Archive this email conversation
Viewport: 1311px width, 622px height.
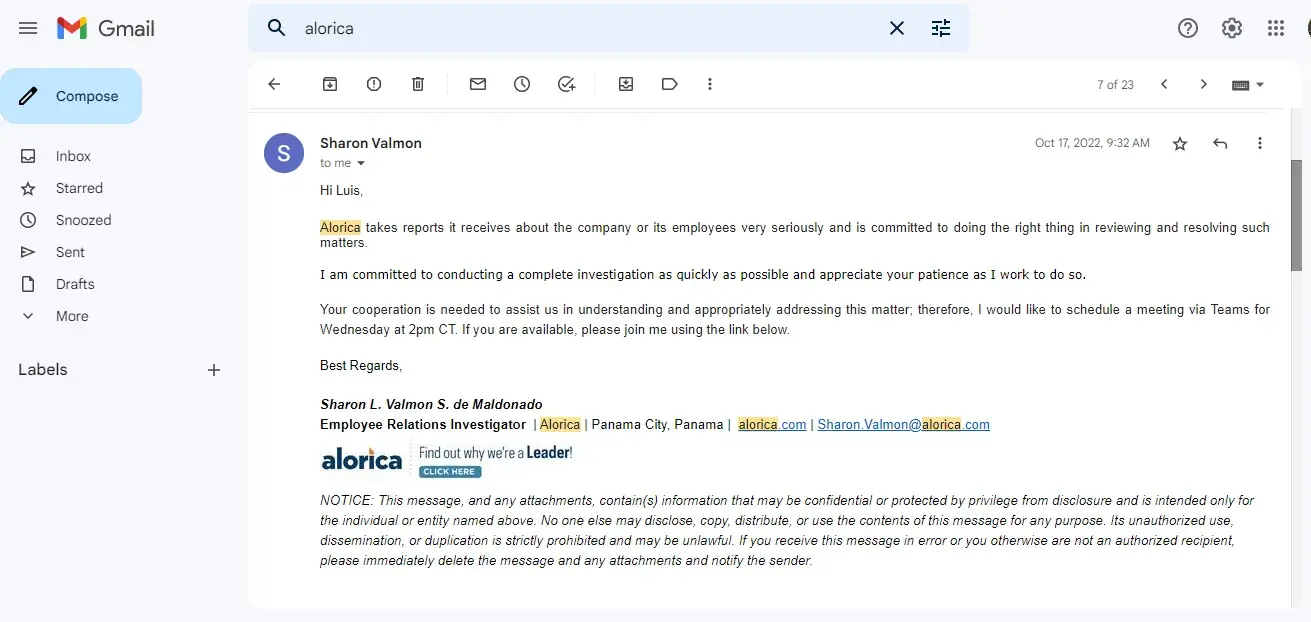tap(330, 85)
